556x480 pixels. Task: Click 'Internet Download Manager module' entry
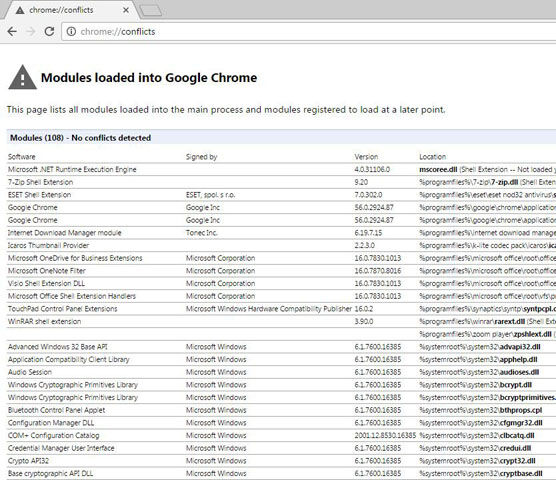point(65,233)
